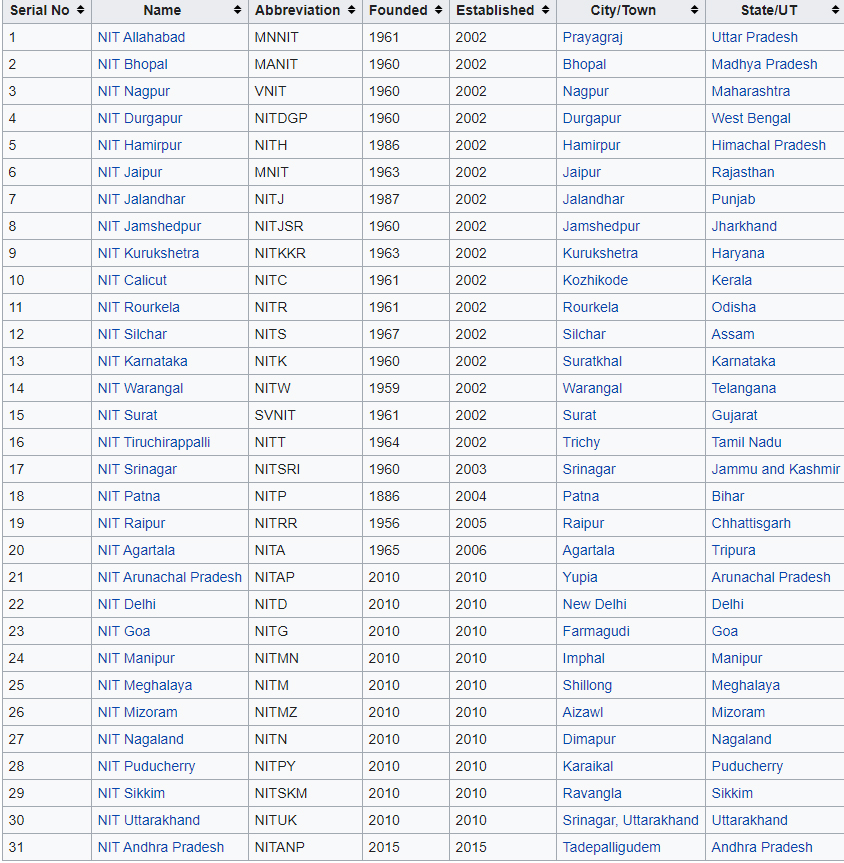Image resolution: width=844 pixels, height=863 pixels.
Task: Open Suratkhal city link
Action: point(592,361)
